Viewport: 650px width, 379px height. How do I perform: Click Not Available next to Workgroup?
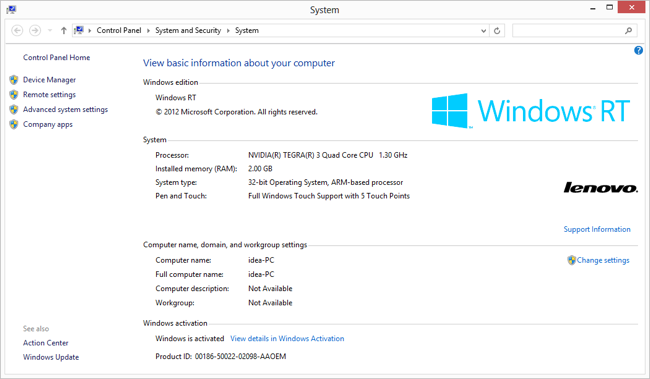click(270, 303)
